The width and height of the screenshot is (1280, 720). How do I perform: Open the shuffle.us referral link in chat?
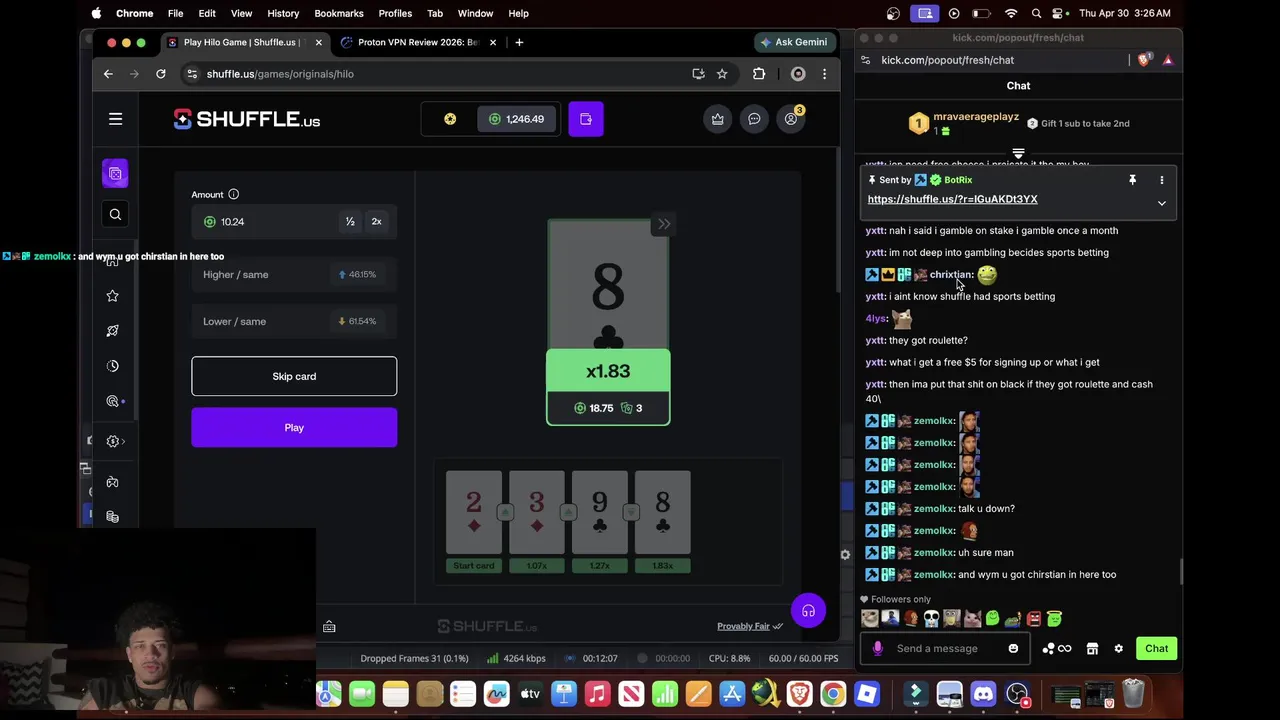click(952, 199)
